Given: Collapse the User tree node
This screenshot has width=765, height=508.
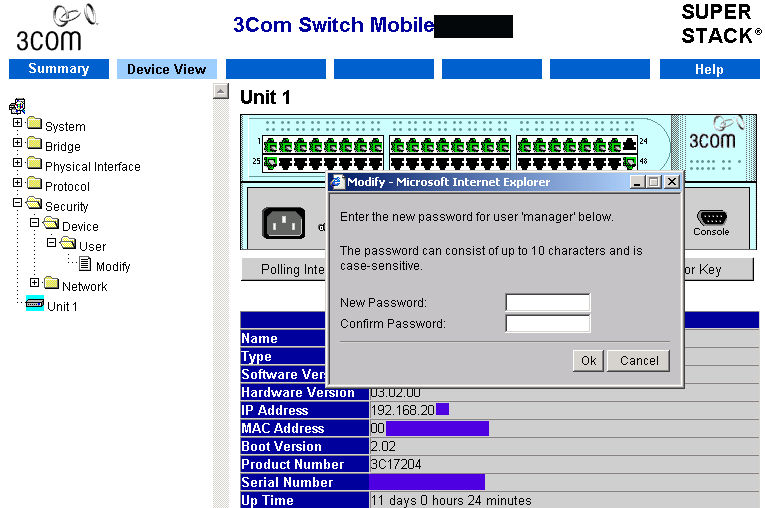Looking at the screenshot, I should (52, 243).
